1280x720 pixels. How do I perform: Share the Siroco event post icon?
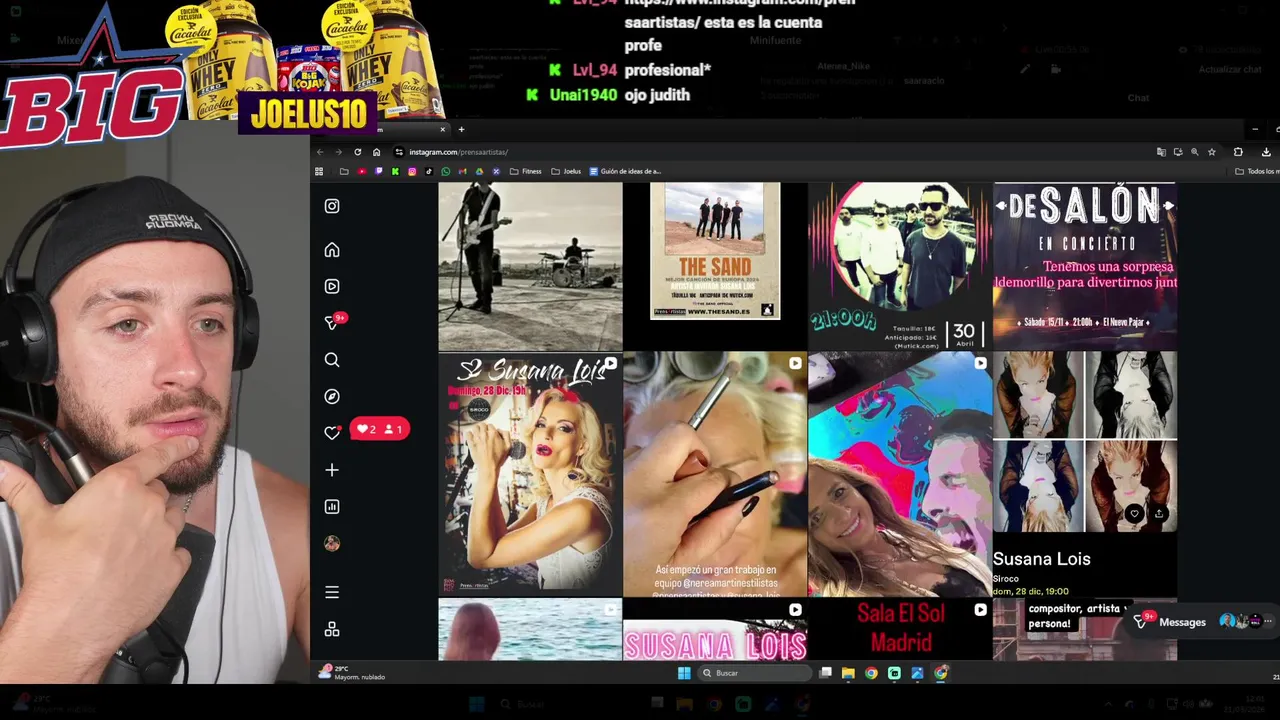(1159, 514)
